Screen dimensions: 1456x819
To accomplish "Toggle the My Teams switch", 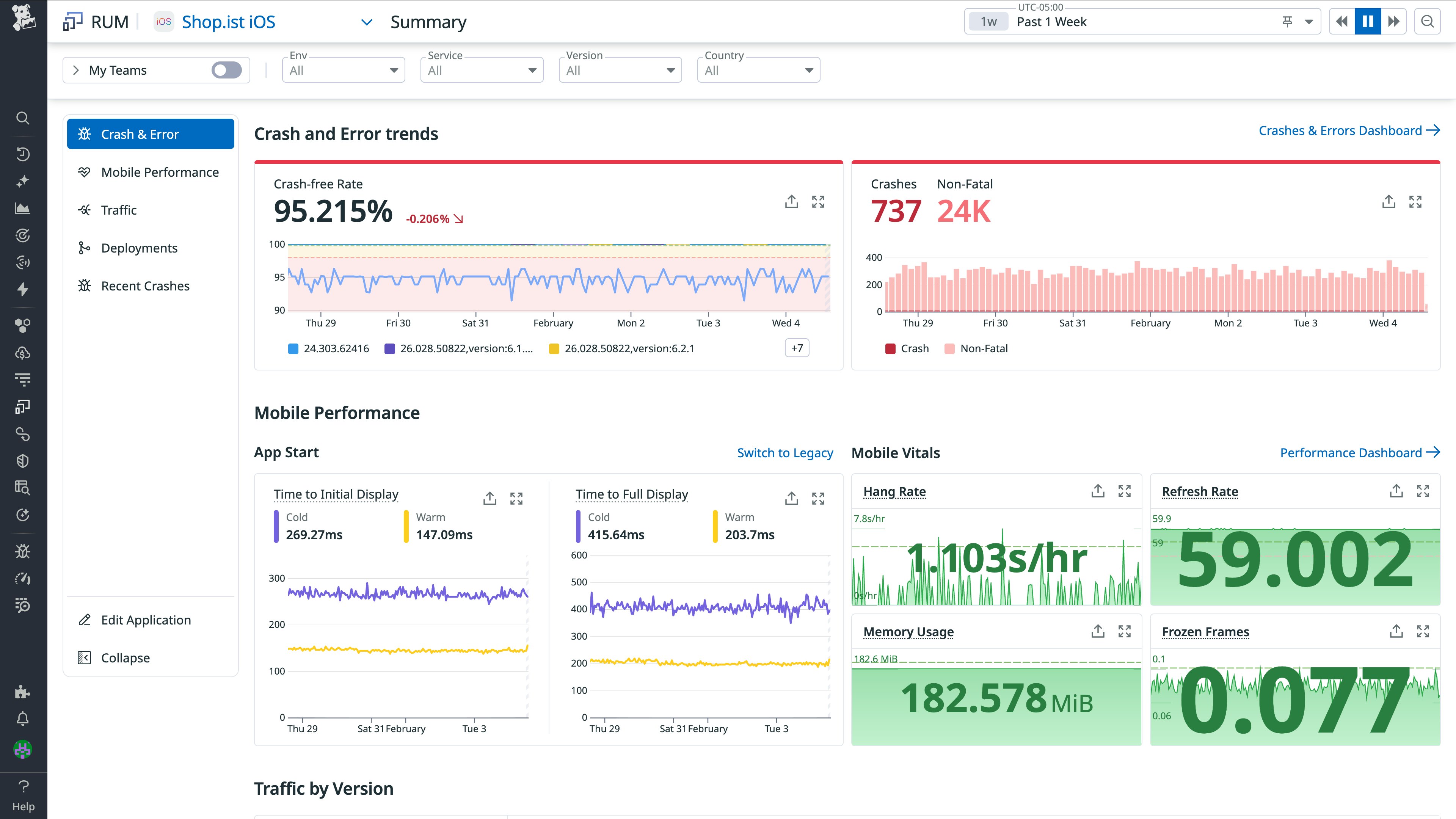I will point(227,70).
